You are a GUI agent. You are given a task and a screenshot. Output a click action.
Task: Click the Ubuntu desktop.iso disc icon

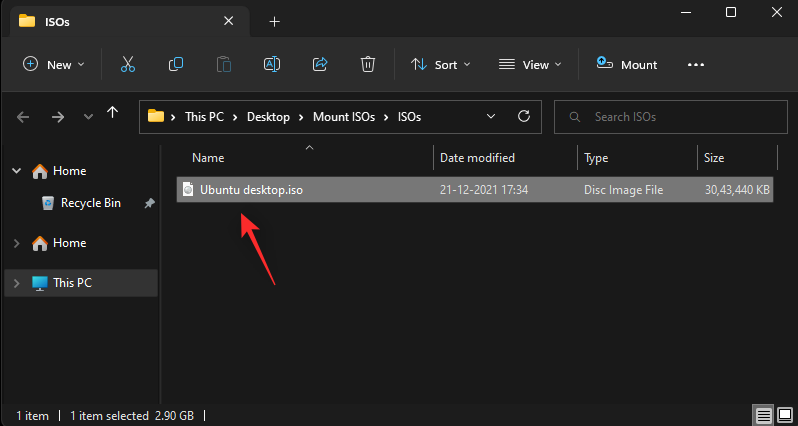(x=188, y=190)
